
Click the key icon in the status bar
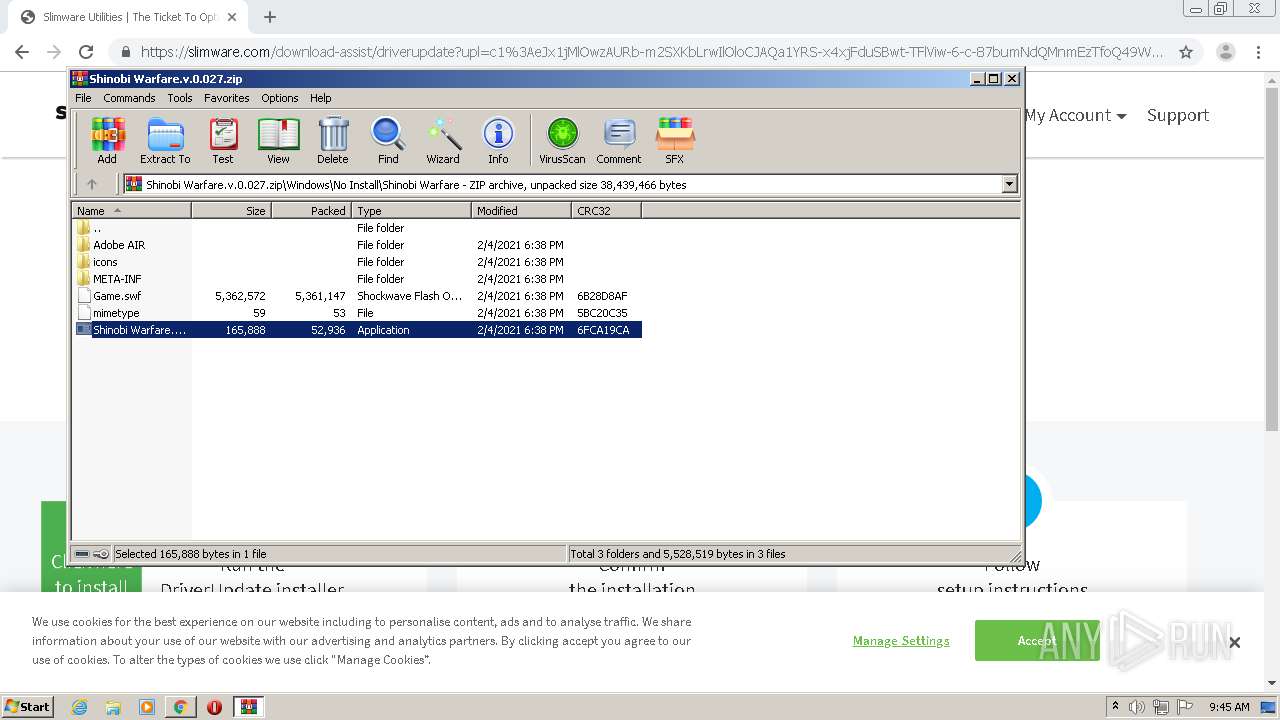coord(101,554)
